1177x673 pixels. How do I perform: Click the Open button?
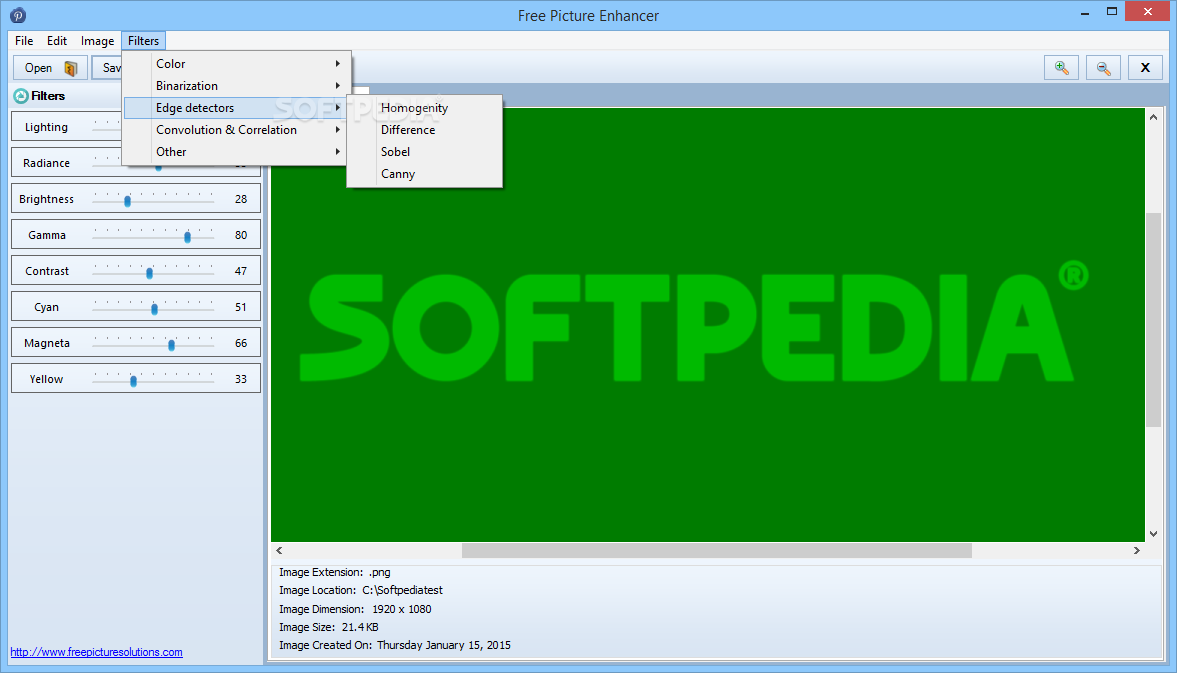(x=50, y=68)
